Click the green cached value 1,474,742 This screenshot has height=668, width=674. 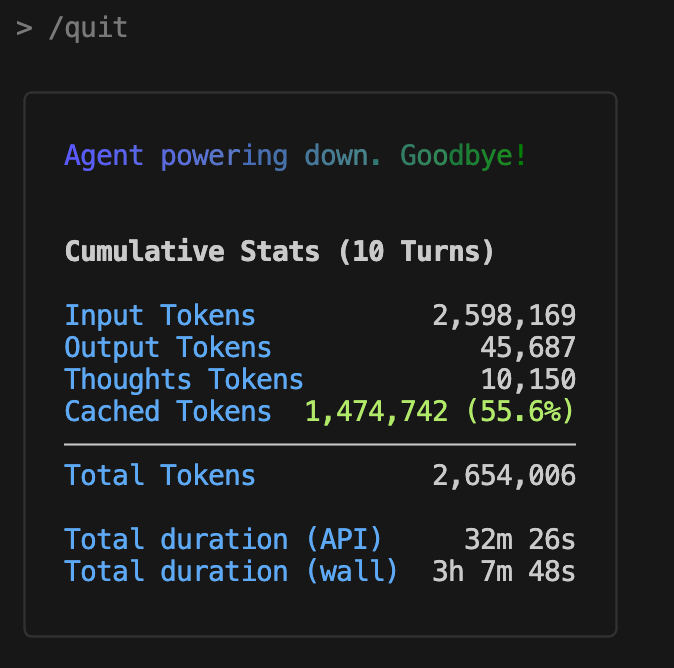(x=377, y=412)
